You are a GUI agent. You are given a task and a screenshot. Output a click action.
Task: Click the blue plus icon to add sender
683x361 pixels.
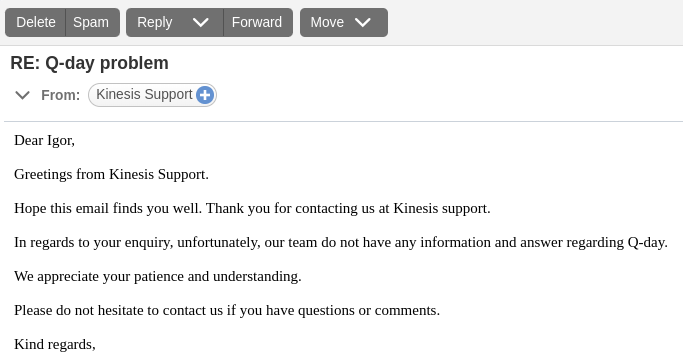pyautogui.click(x=205, y=95)
